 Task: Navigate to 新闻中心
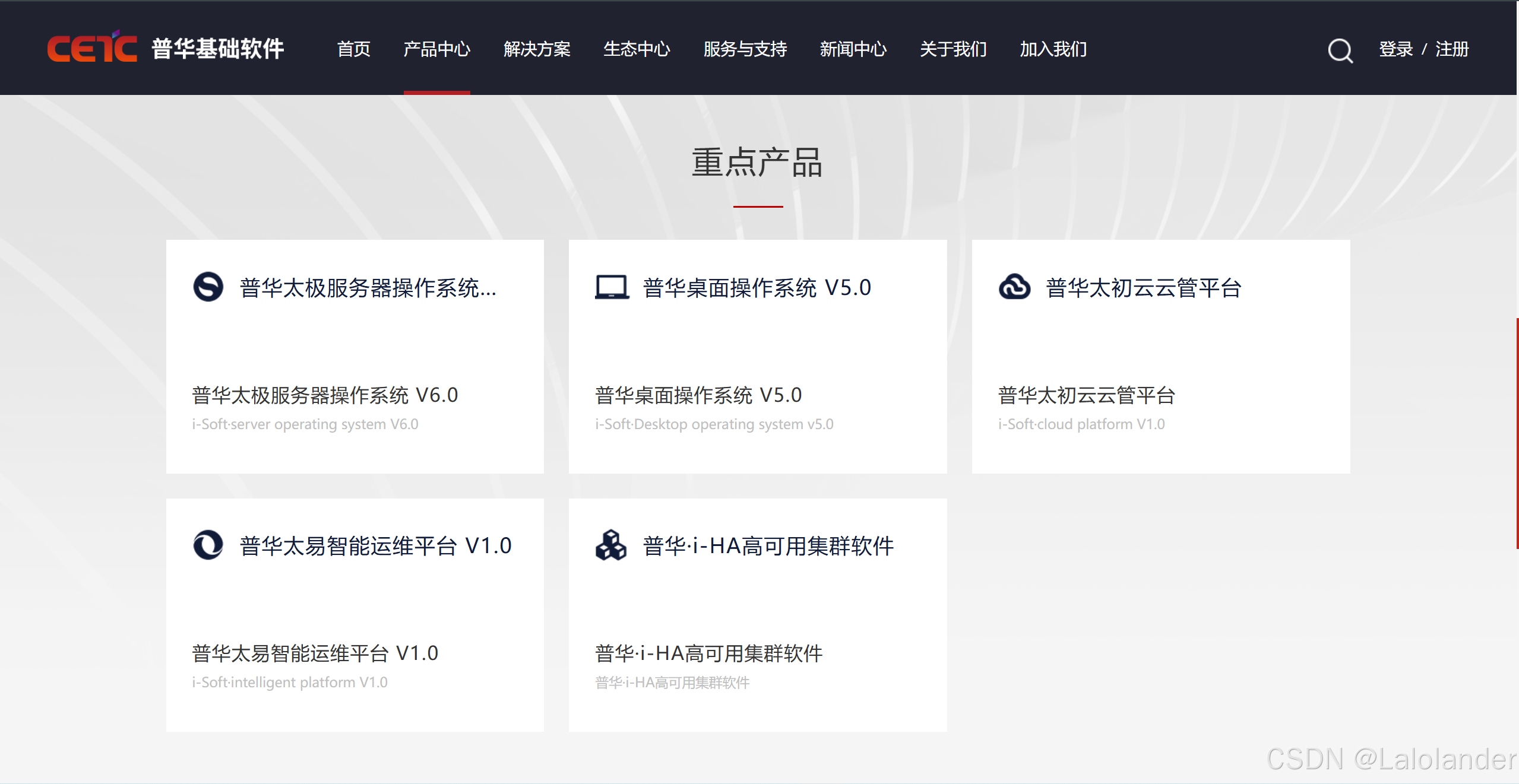pos(853,49)
